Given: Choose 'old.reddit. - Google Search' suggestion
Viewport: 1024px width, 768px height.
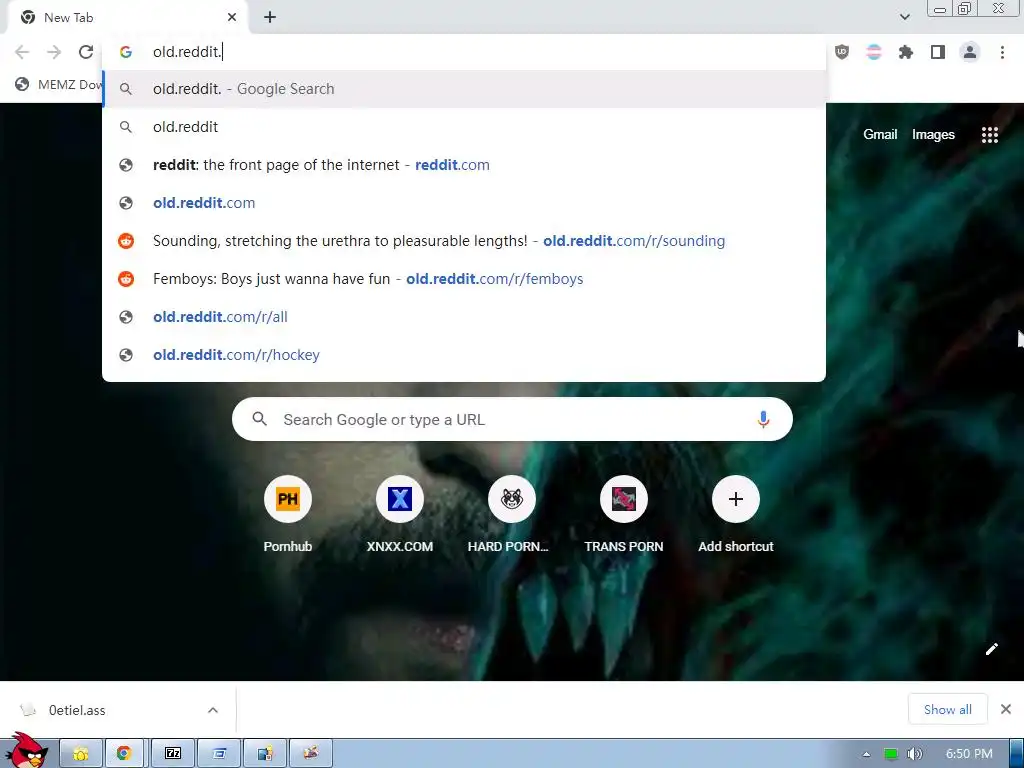Looking at the screenshot, I should pyautogui.click(x=464, y=89).
